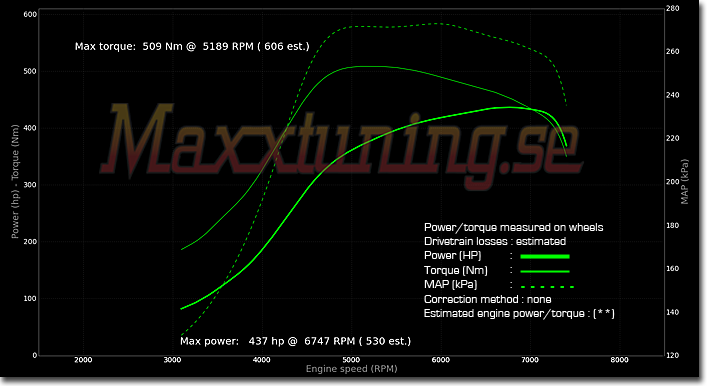708x386 pixels.
Task: Click the 'Max torque: 509 Nm @ 5189 RPM' text
Action: [x=164, y=46]
